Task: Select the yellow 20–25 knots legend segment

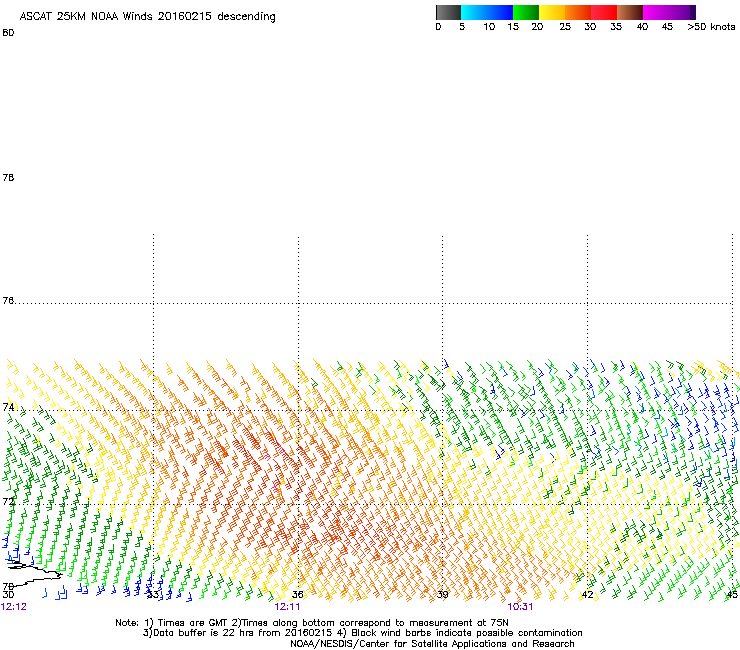Action: tap(552, 12)
